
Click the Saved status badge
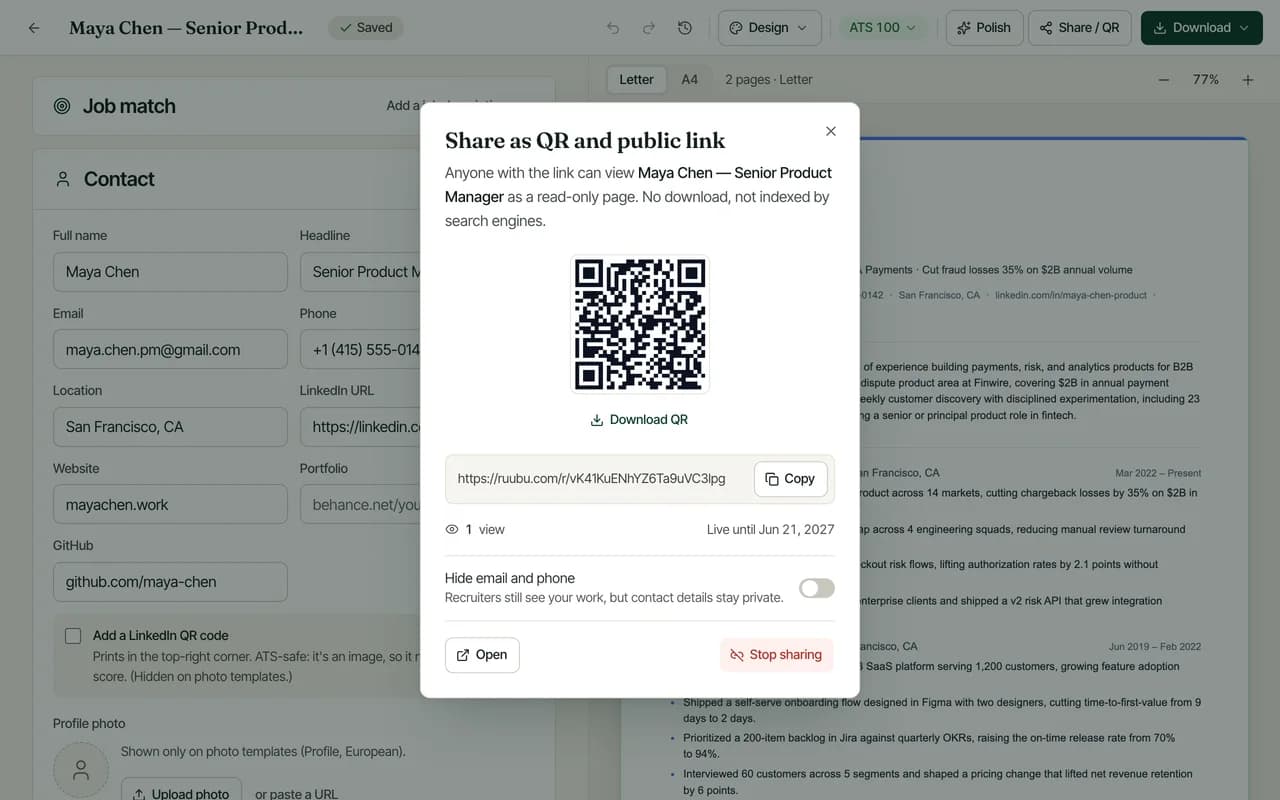365,28
